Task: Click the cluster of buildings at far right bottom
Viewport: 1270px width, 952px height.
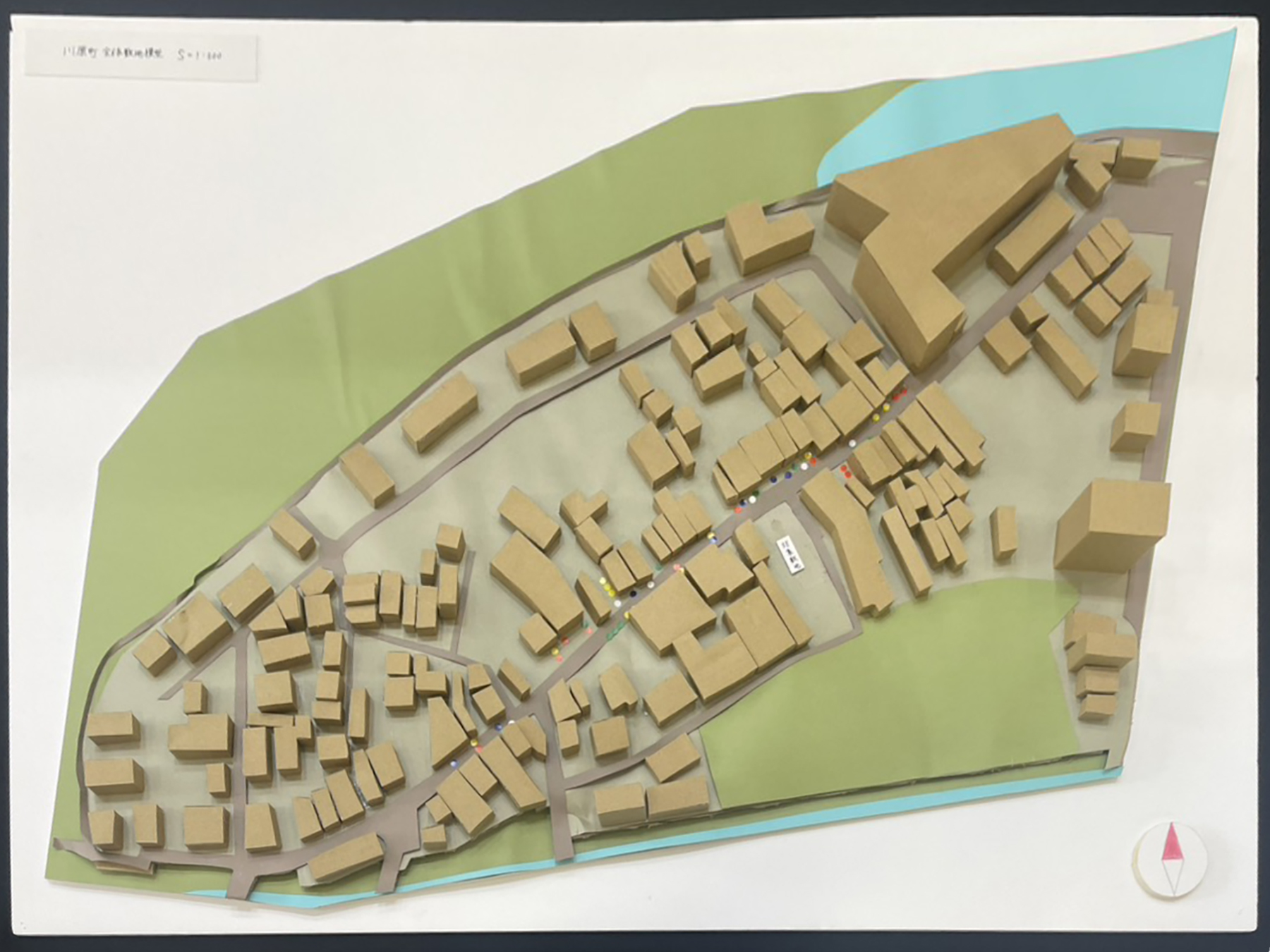Action: [x=1099, y=656]
